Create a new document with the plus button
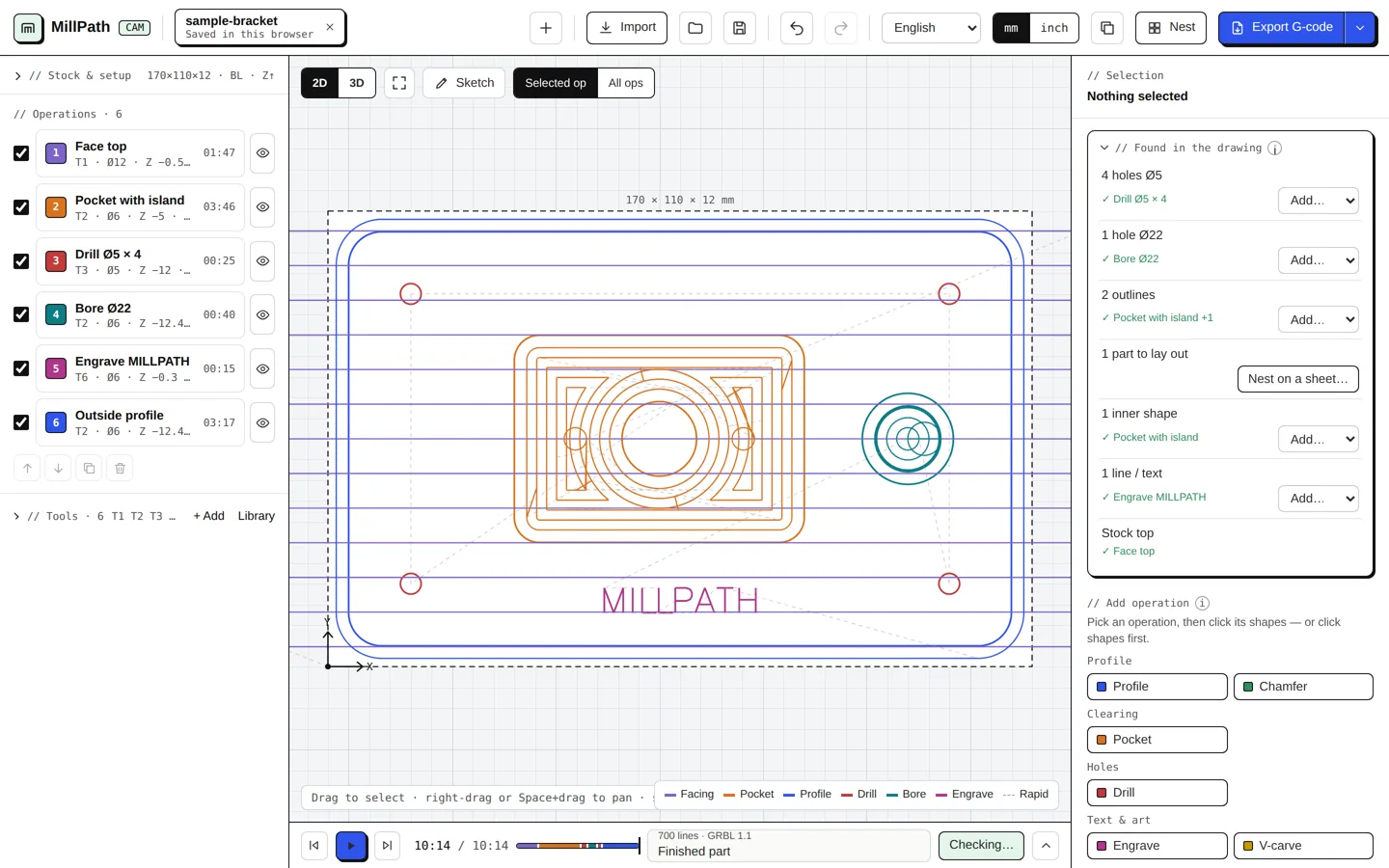Viewport: 1389px width, 868px height. pos(546,28)
